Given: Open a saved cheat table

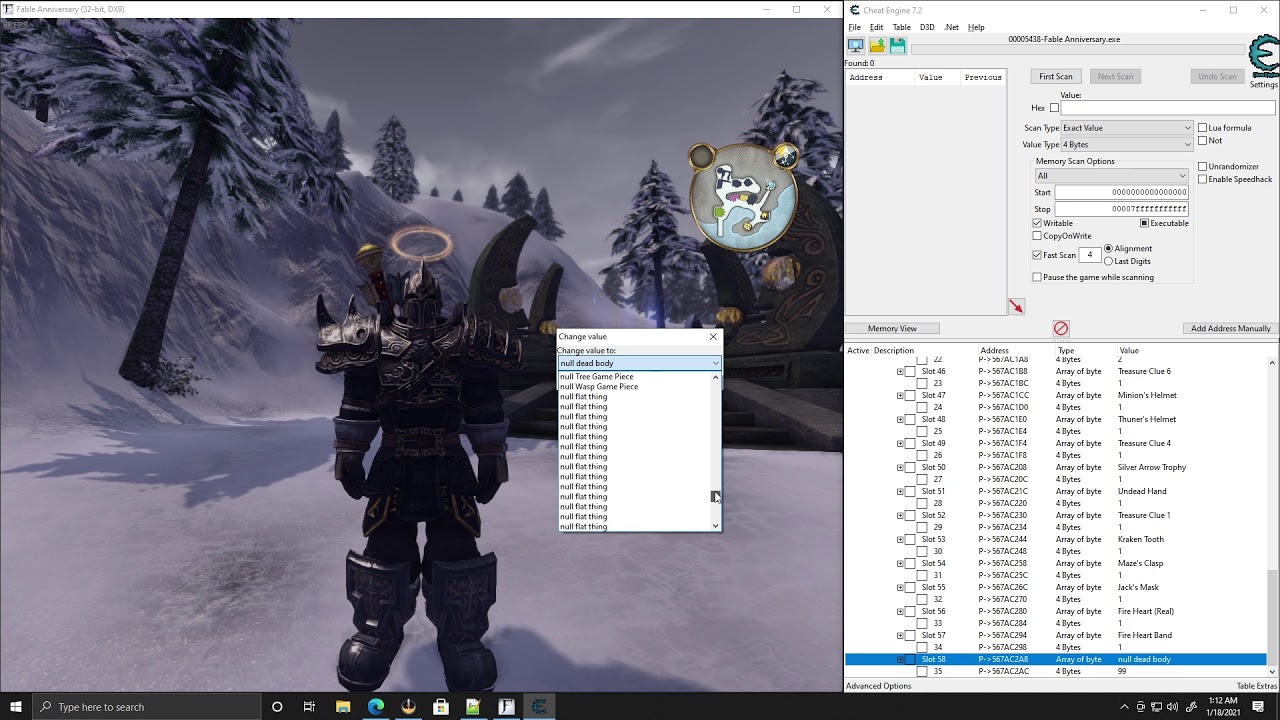Looking at the screenshot, I should pyautogui.click(x=877, y=45).
